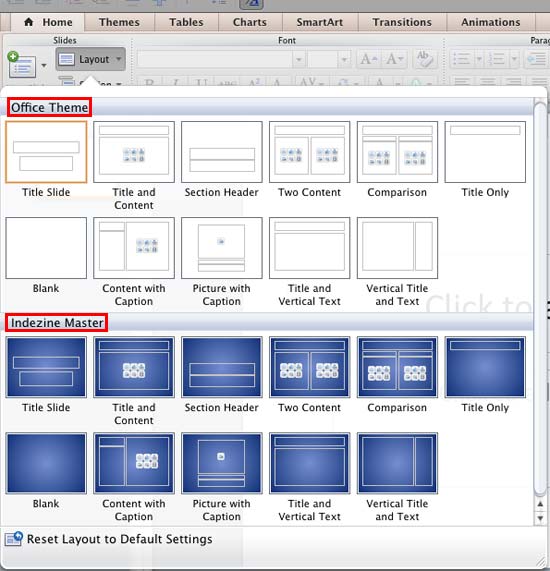This screenshot has height=571, width=550.
Task: Go to the Charts tab
Action: pyautogui.click(x=250, y=22)
